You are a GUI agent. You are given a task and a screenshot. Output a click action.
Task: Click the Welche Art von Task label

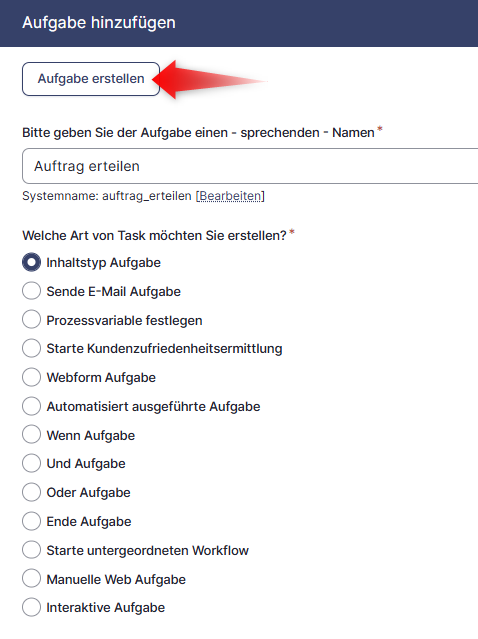point(155,236)
